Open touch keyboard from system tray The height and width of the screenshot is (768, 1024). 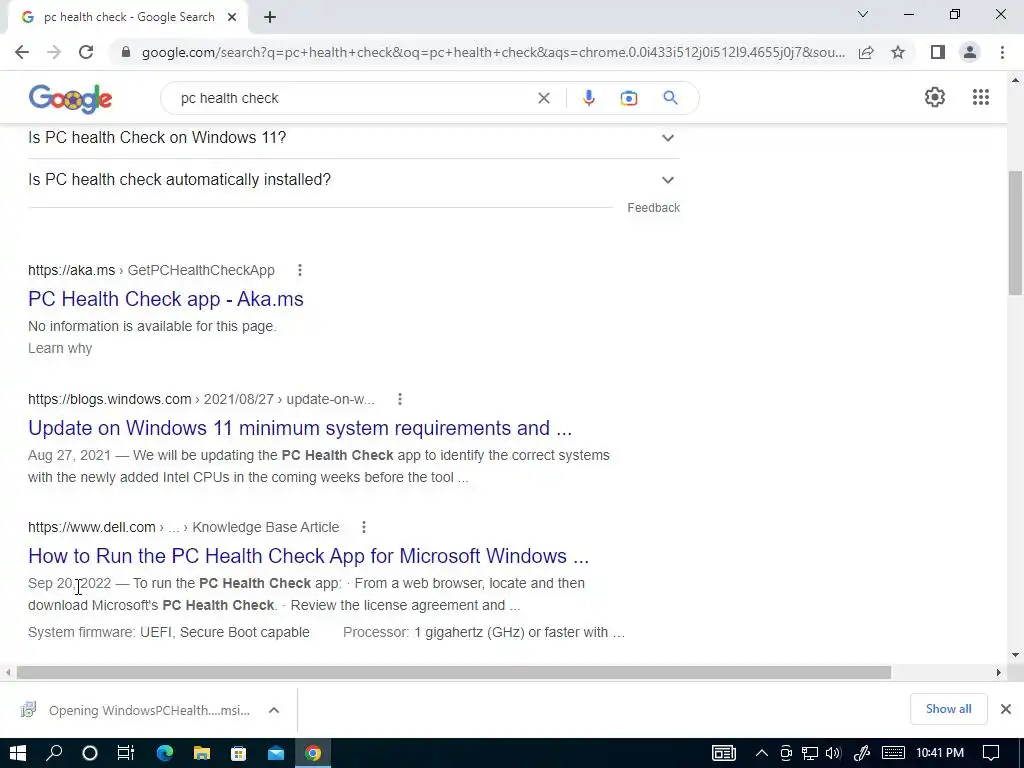click(x=893, y=753)
